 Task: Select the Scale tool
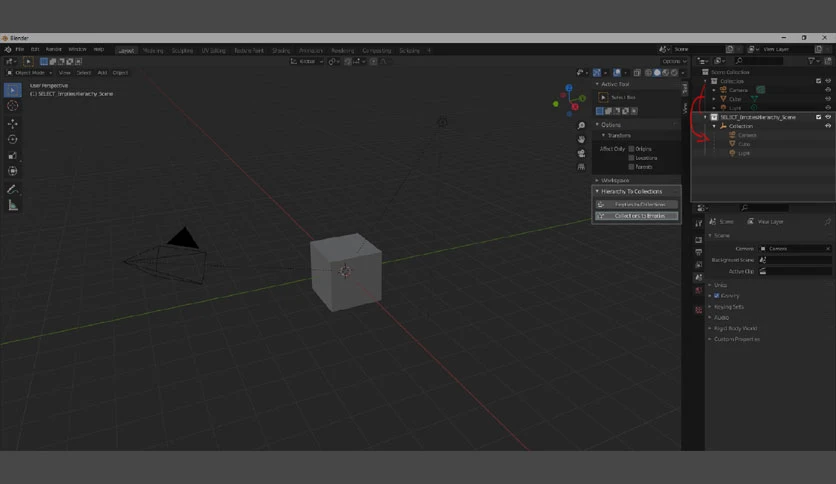pyautogui.click(x=13, y=156)
